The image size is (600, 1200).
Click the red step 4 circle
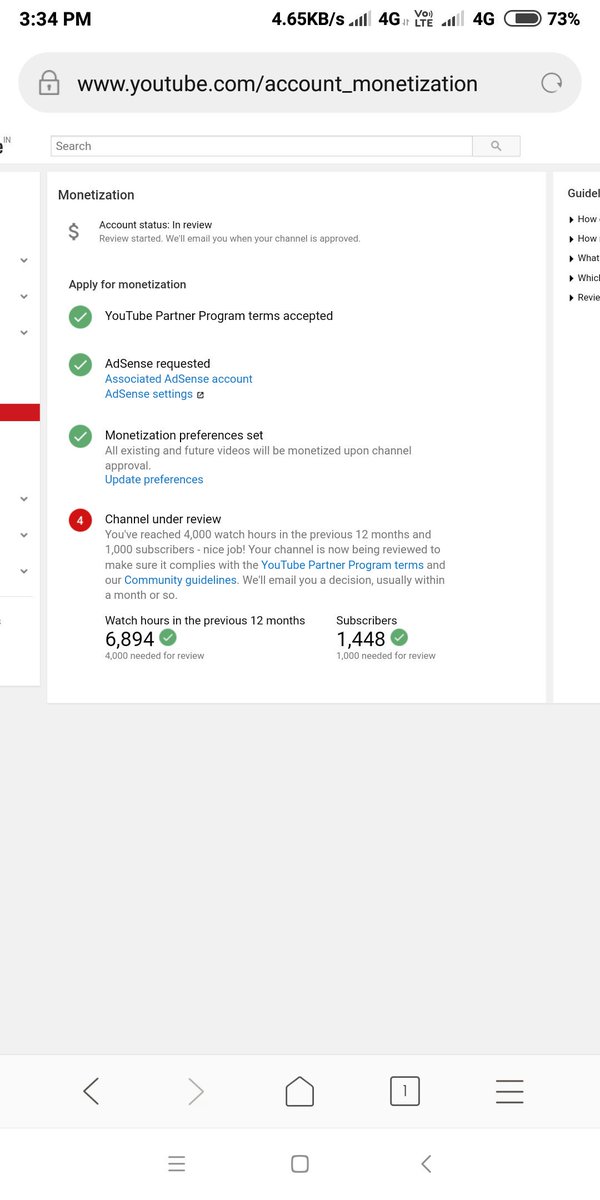tap(80, 521)
